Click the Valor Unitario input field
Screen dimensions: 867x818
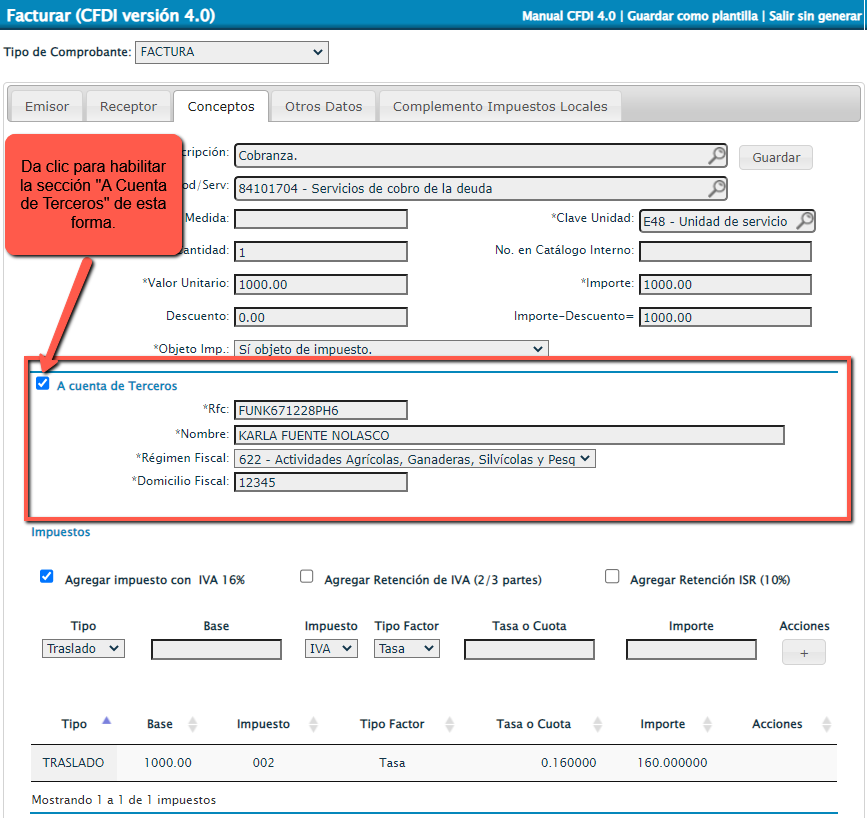pyautogui.click(x=321, y=284)
